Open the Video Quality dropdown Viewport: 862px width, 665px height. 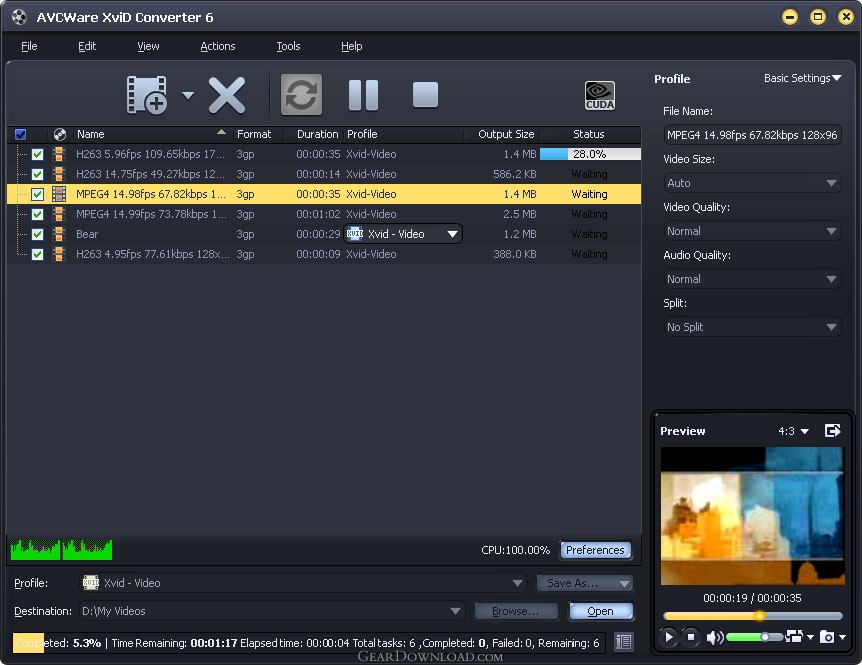pos(752,231)
